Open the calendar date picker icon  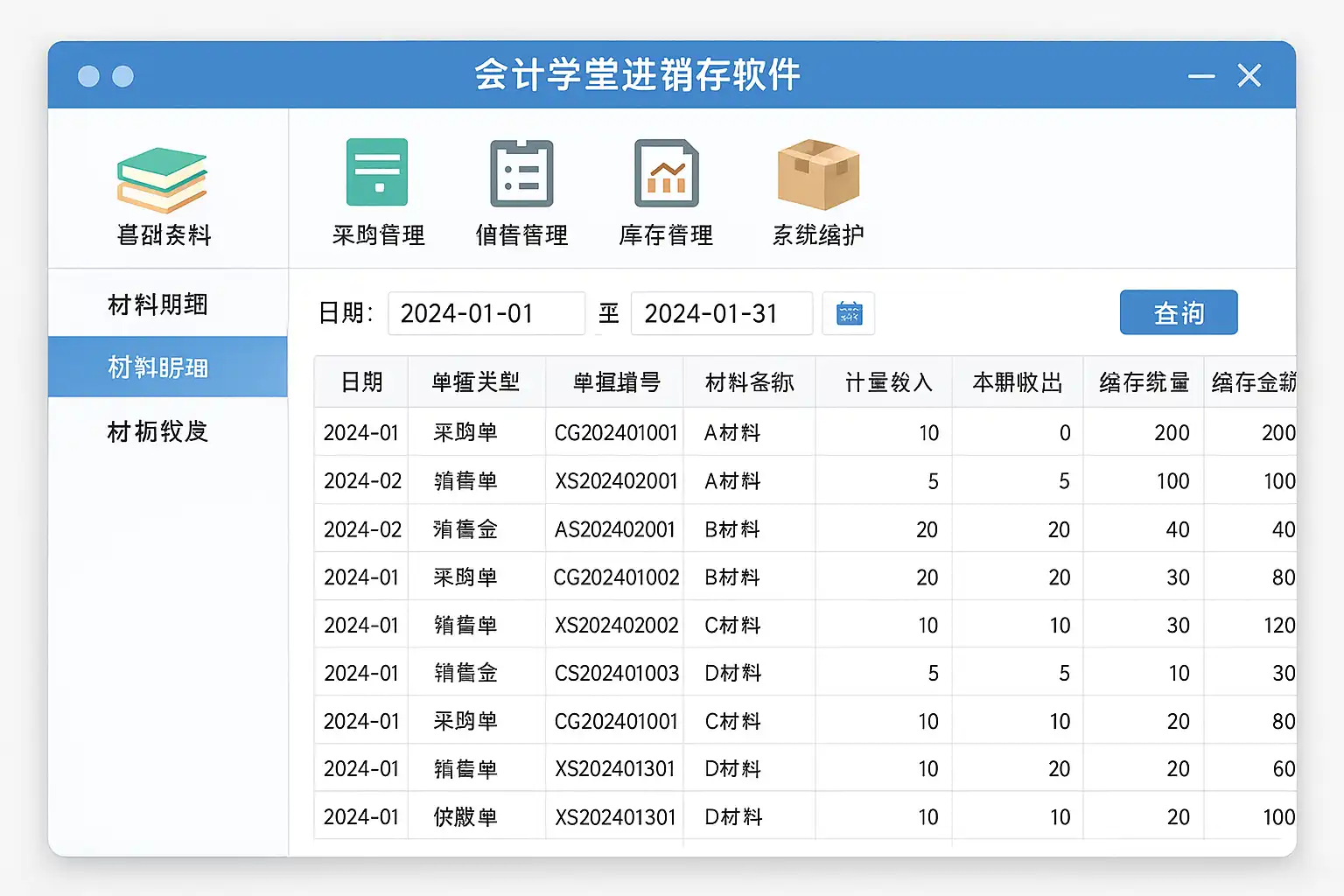point(848,313)
